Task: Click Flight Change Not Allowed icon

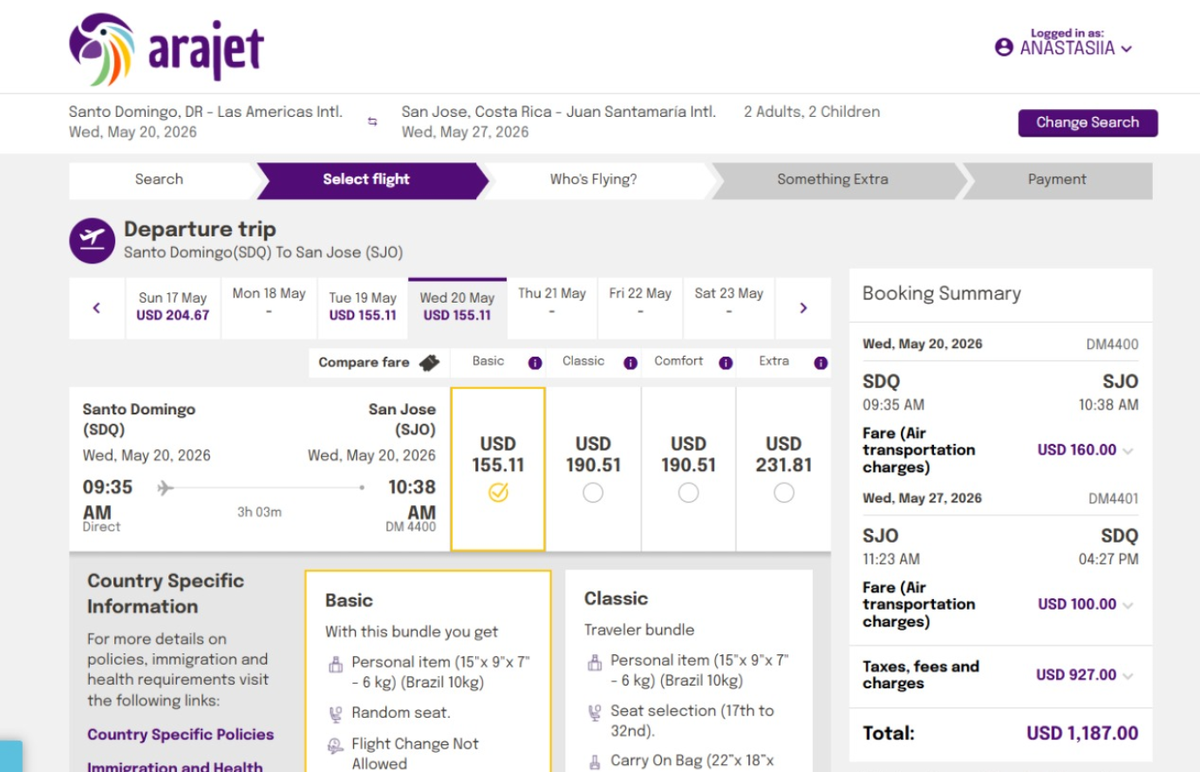Action: (335, 745)
